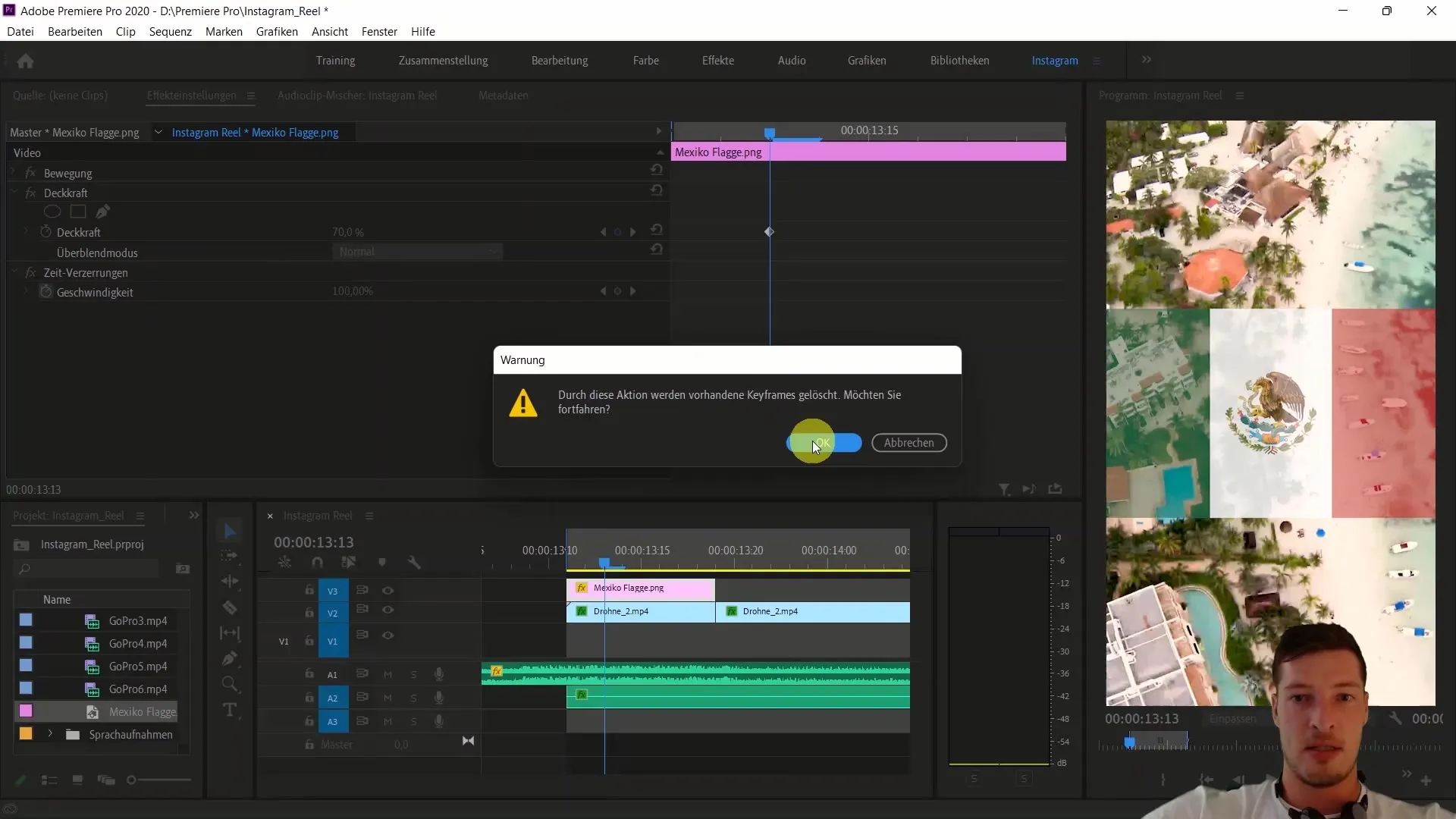Screen dimensions: 1456x819
Task: Select the Ripple Edit tool
Action: (230, 582)
